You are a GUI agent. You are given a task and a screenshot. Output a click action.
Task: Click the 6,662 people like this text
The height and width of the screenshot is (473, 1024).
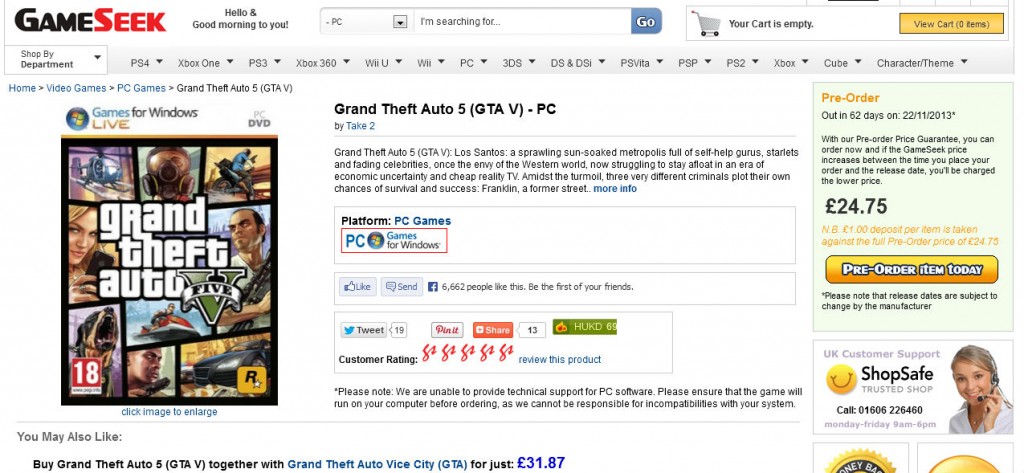click(x=537, y=286)
